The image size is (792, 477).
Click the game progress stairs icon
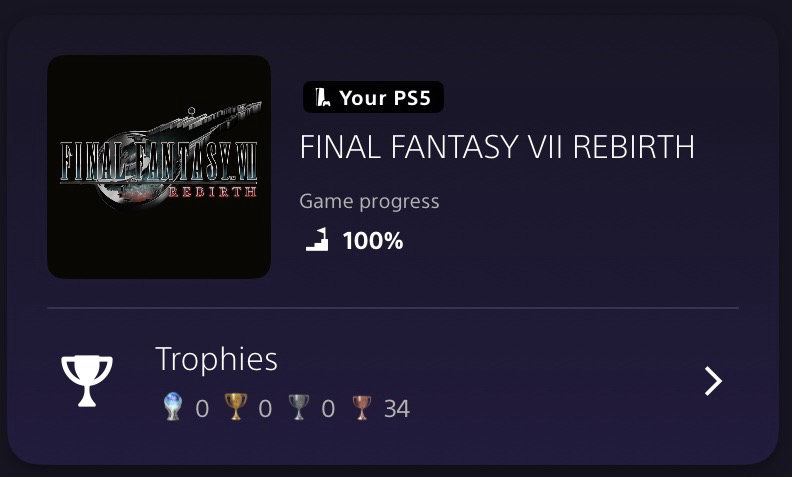[317, 240]
